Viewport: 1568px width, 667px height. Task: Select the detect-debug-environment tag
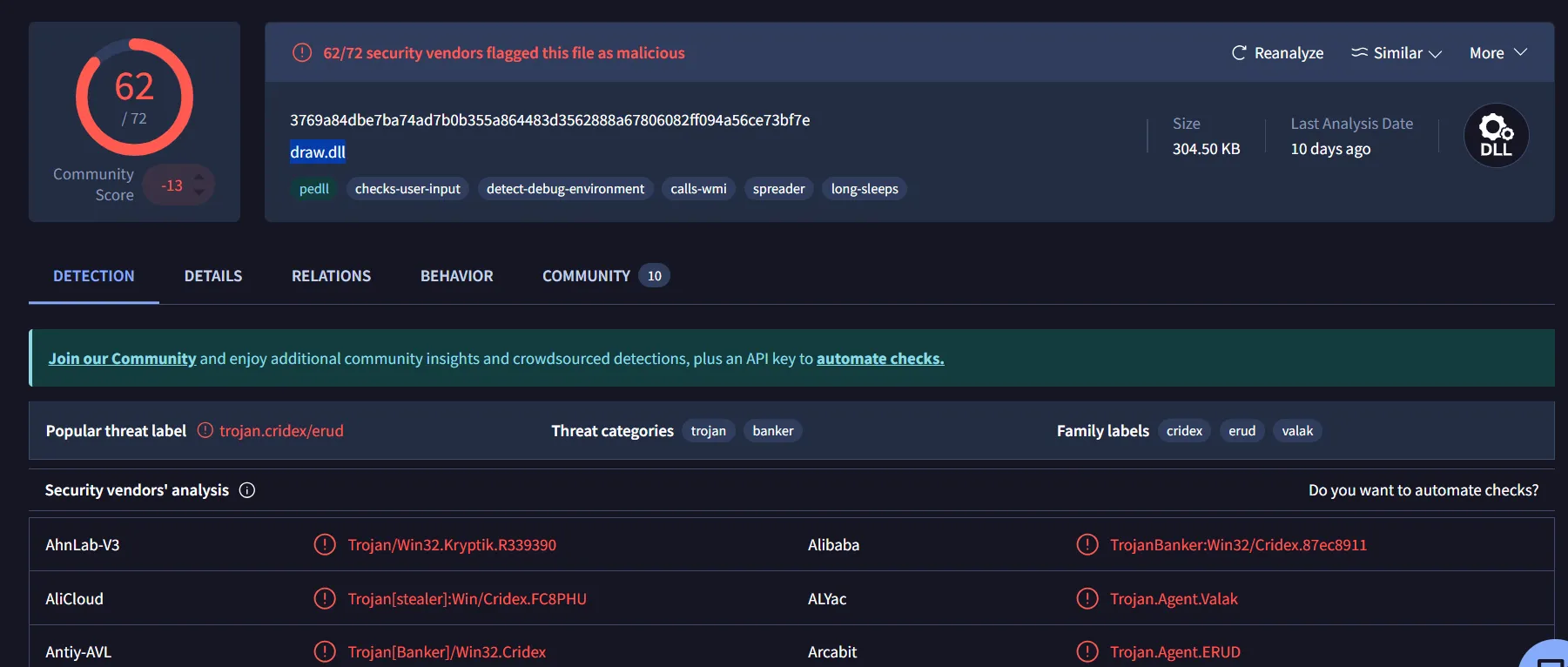pyautogui.click(x=565, y=189)
